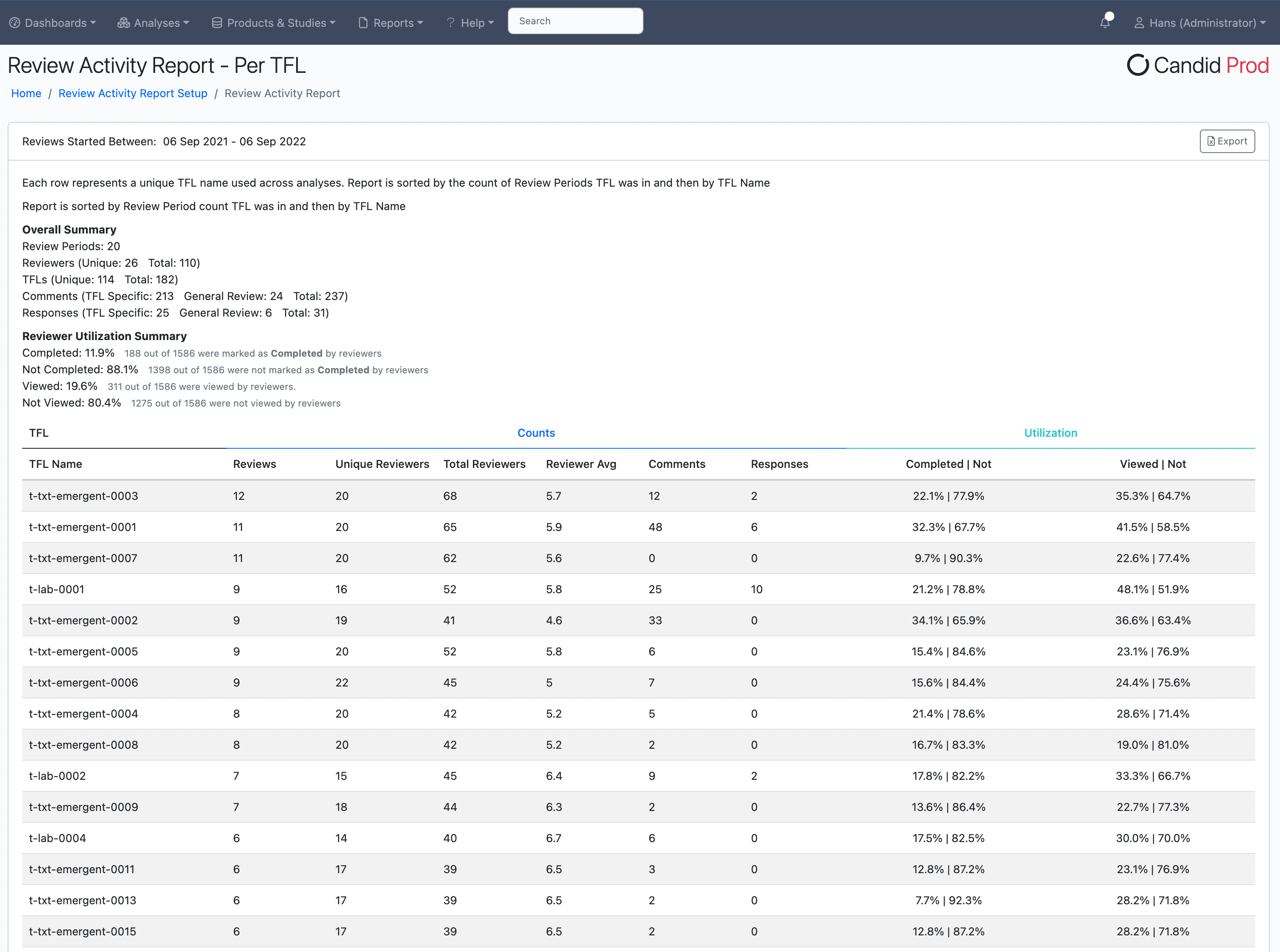Click the user profile icon
Image resolution: width=1280 pixels, height=952 pixels.
click(1139, 23)
